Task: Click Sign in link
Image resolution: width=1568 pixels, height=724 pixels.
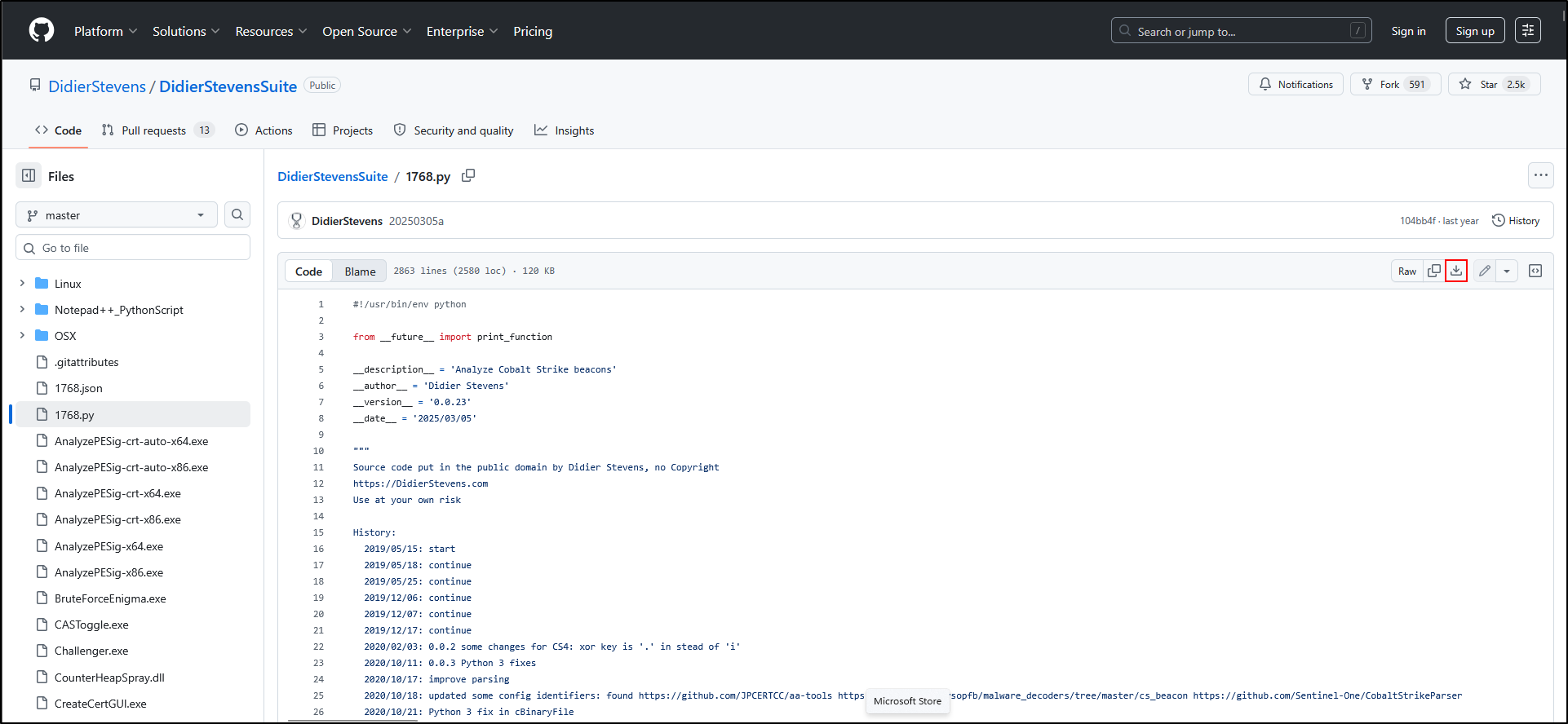Action: click(x=1408, y=31)
